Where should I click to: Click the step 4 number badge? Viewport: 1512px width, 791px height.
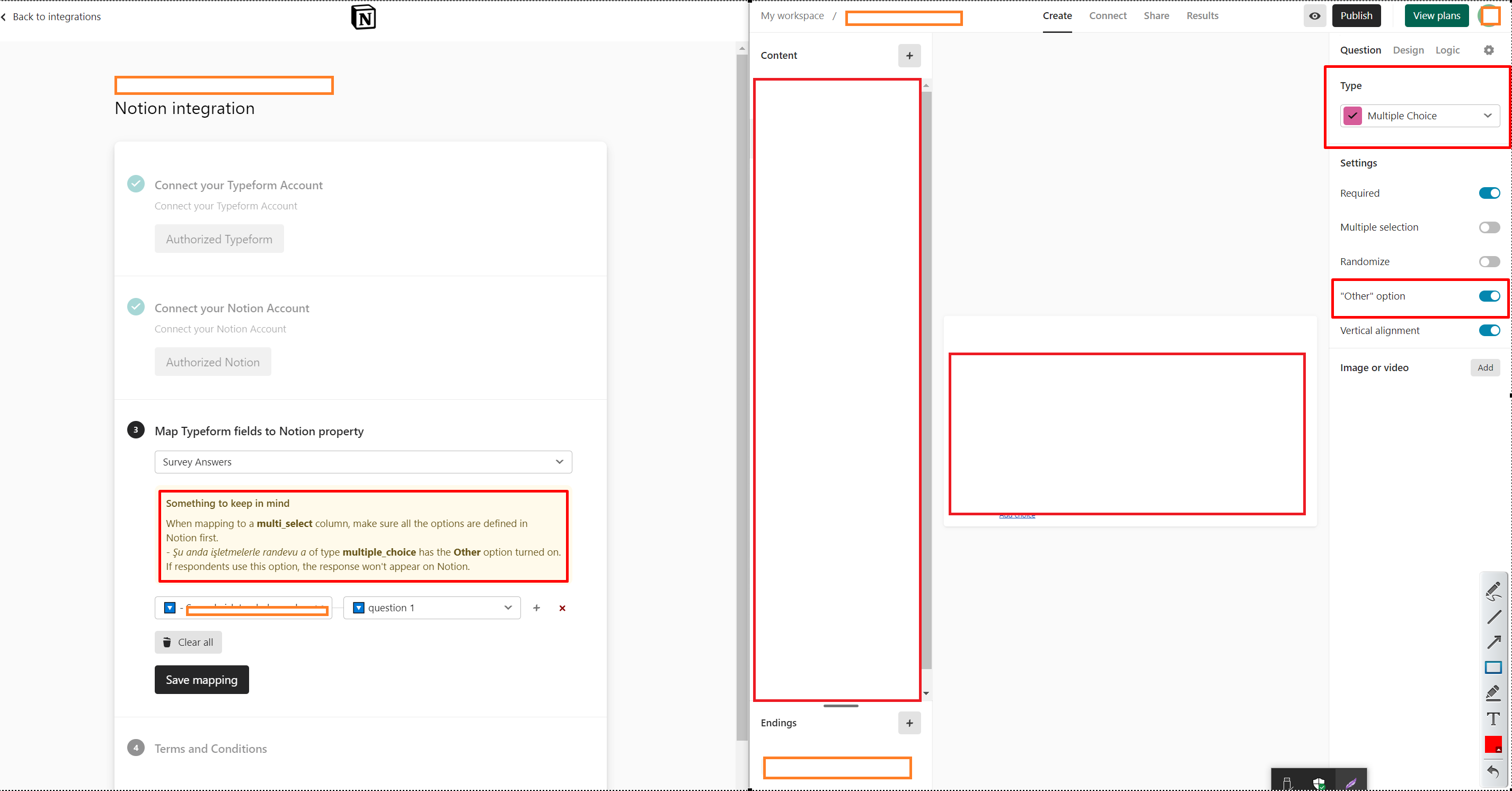click(x=136, y=748)
